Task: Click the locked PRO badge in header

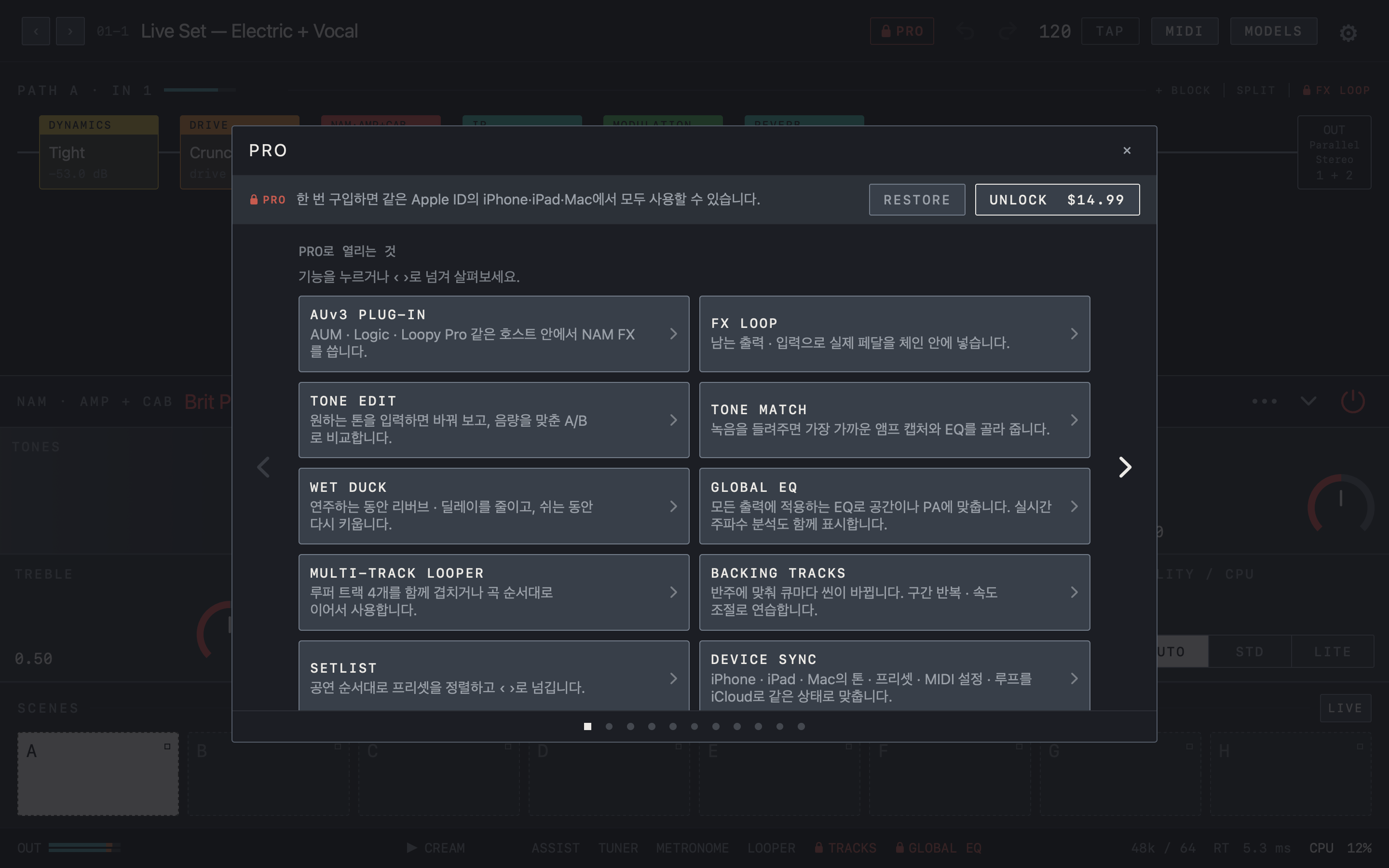Action: pyautogui.click(x=902, y=31)
